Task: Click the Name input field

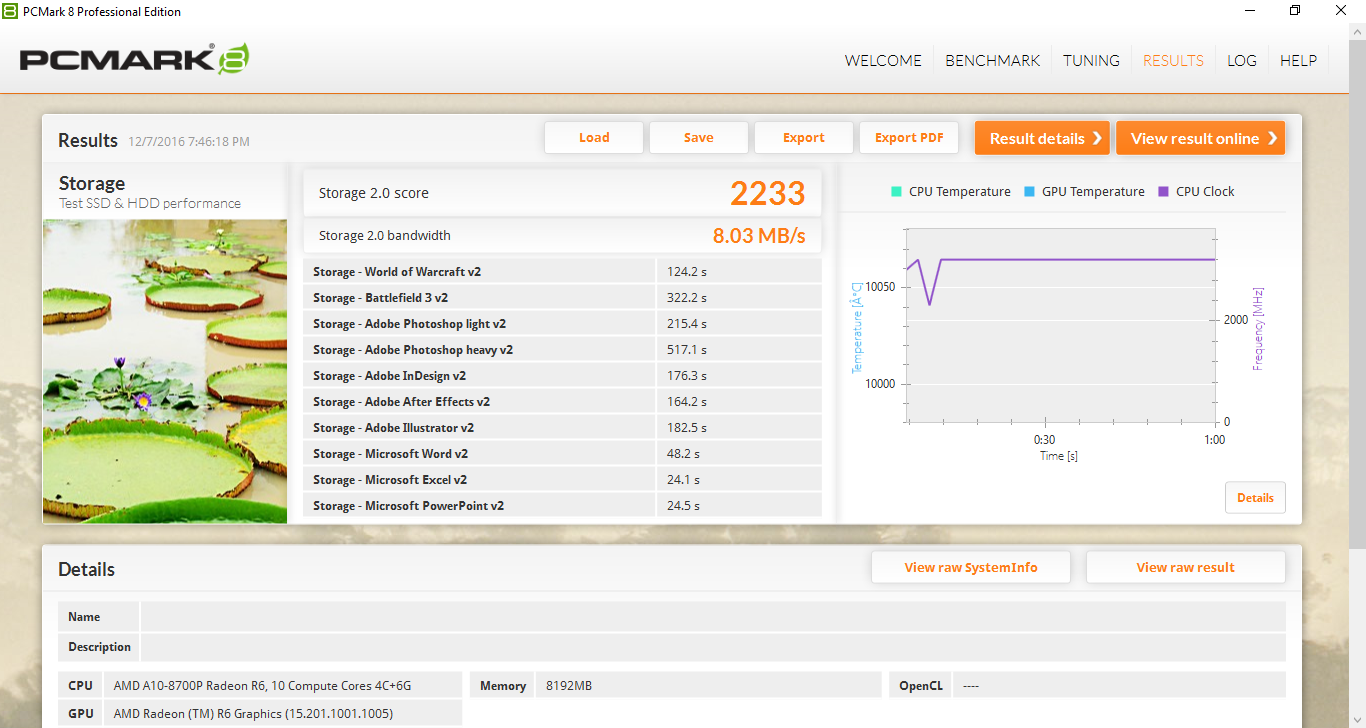Action: (713, 617)
